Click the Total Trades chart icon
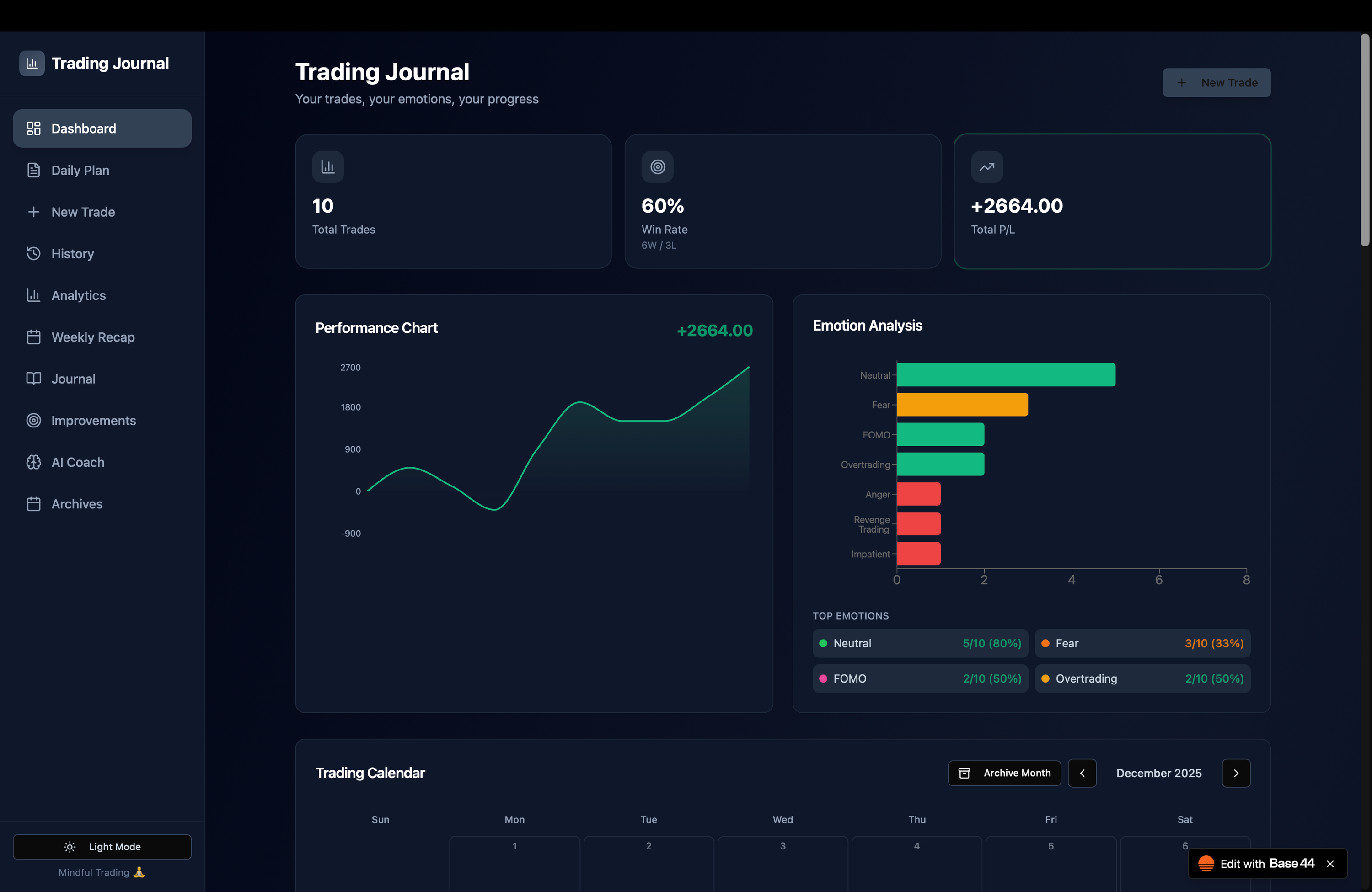This screenshot has height=892, width=1372. pyautogui.click(x=328, y=167)
